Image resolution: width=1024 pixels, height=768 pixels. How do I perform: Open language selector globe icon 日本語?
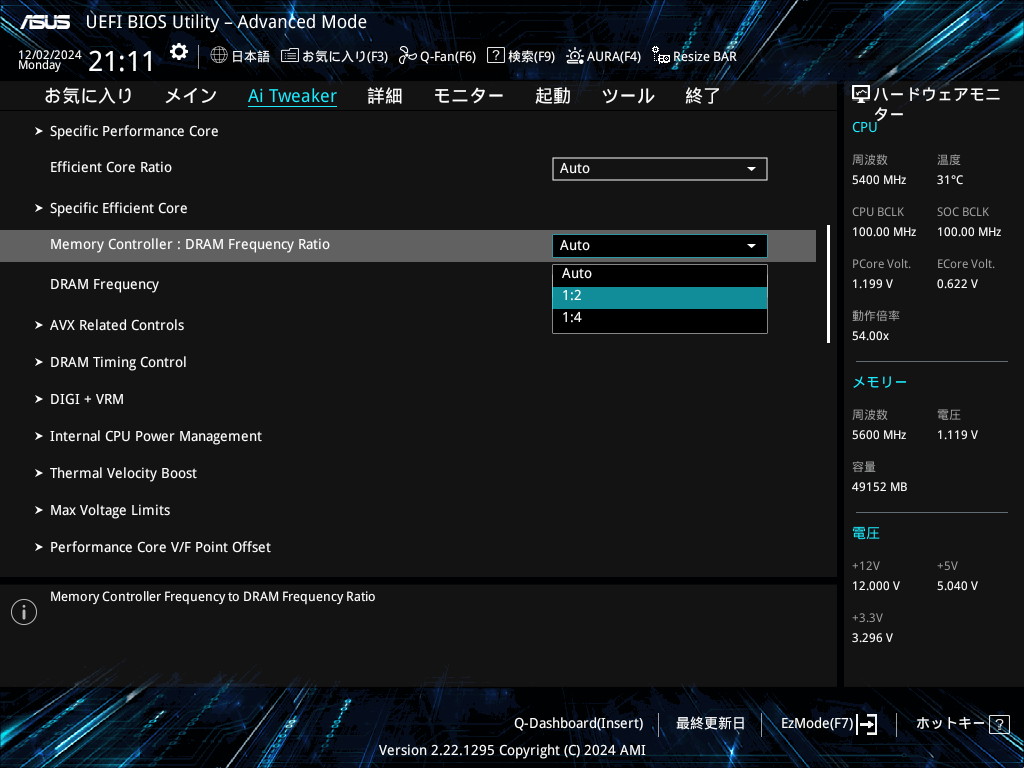coord(240,56)
